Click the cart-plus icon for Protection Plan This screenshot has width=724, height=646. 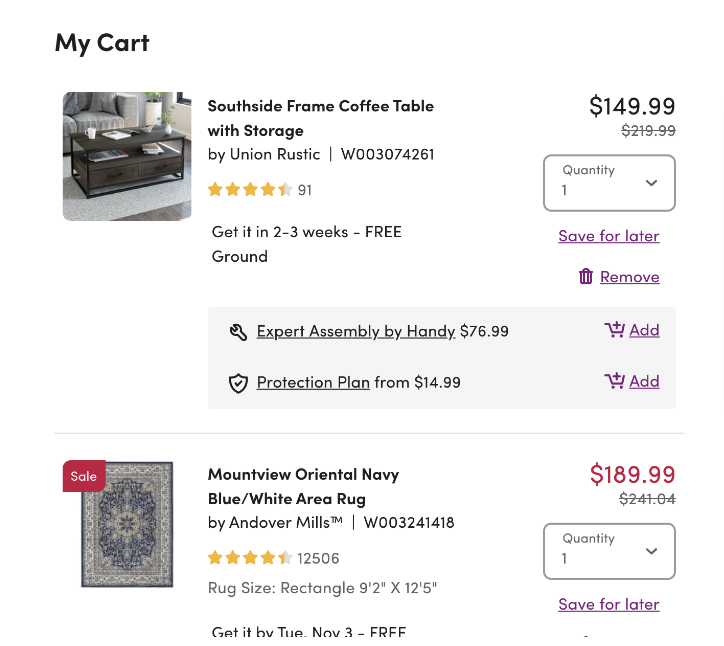pos(615,381)
